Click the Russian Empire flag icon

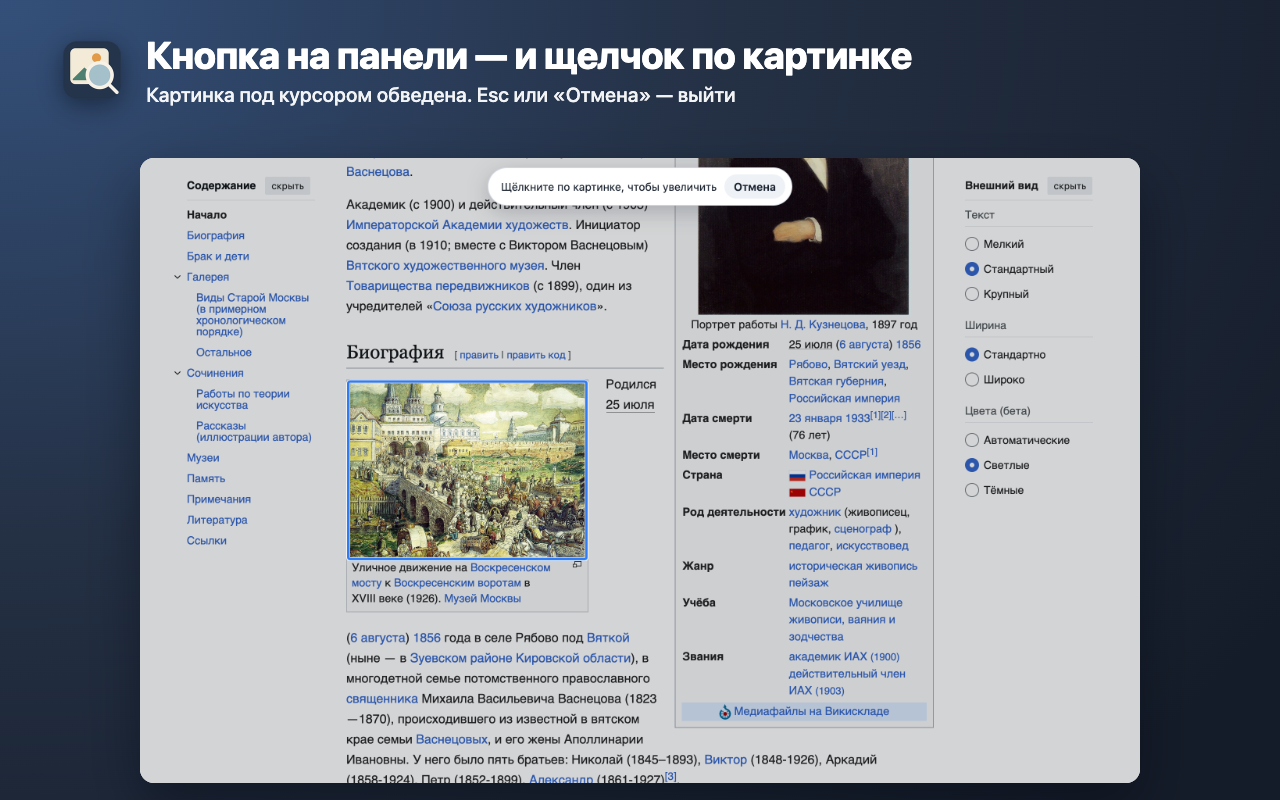point(797,476)
